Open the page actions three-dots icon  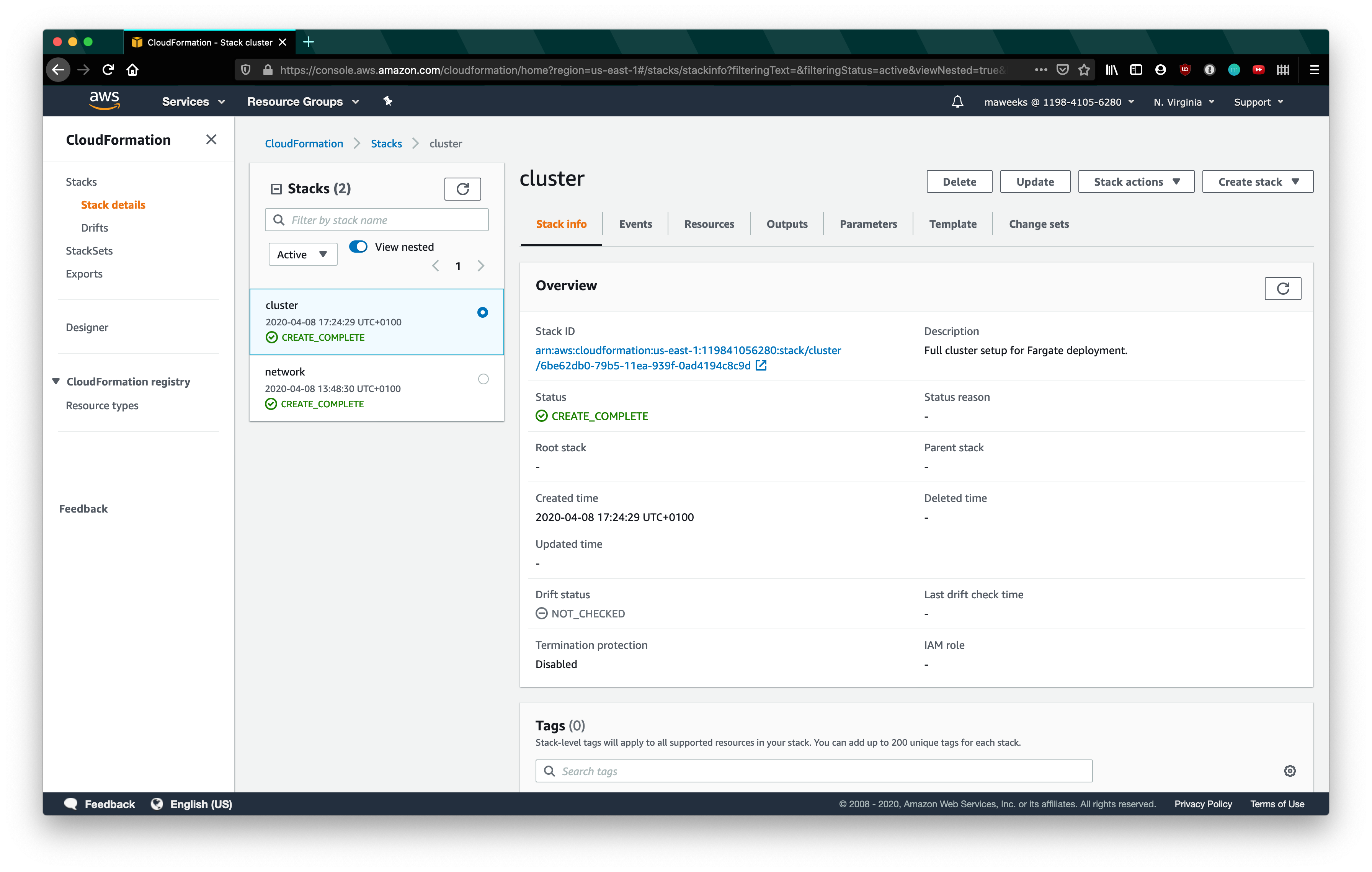pos(1040,70)
